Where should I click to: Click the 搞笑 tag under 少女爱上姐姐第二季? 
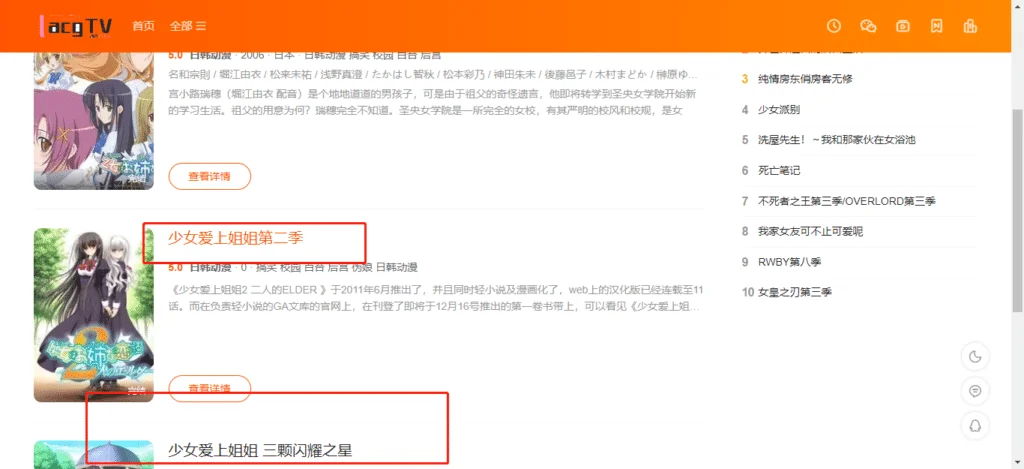[266, 267]
